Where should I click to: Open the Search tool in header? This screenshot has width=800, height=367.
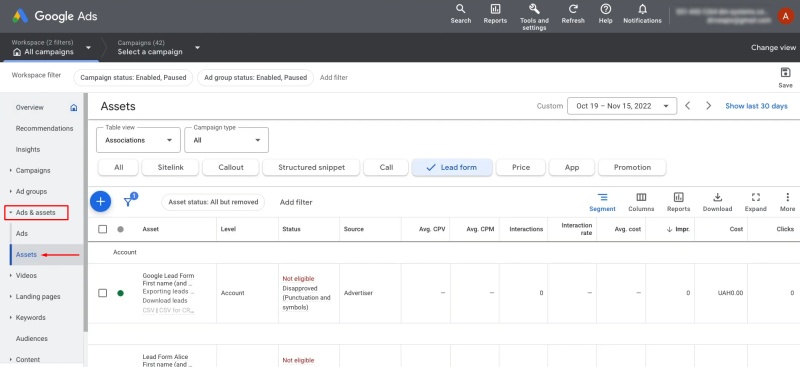pyautogui.click(x=461, y=14)
